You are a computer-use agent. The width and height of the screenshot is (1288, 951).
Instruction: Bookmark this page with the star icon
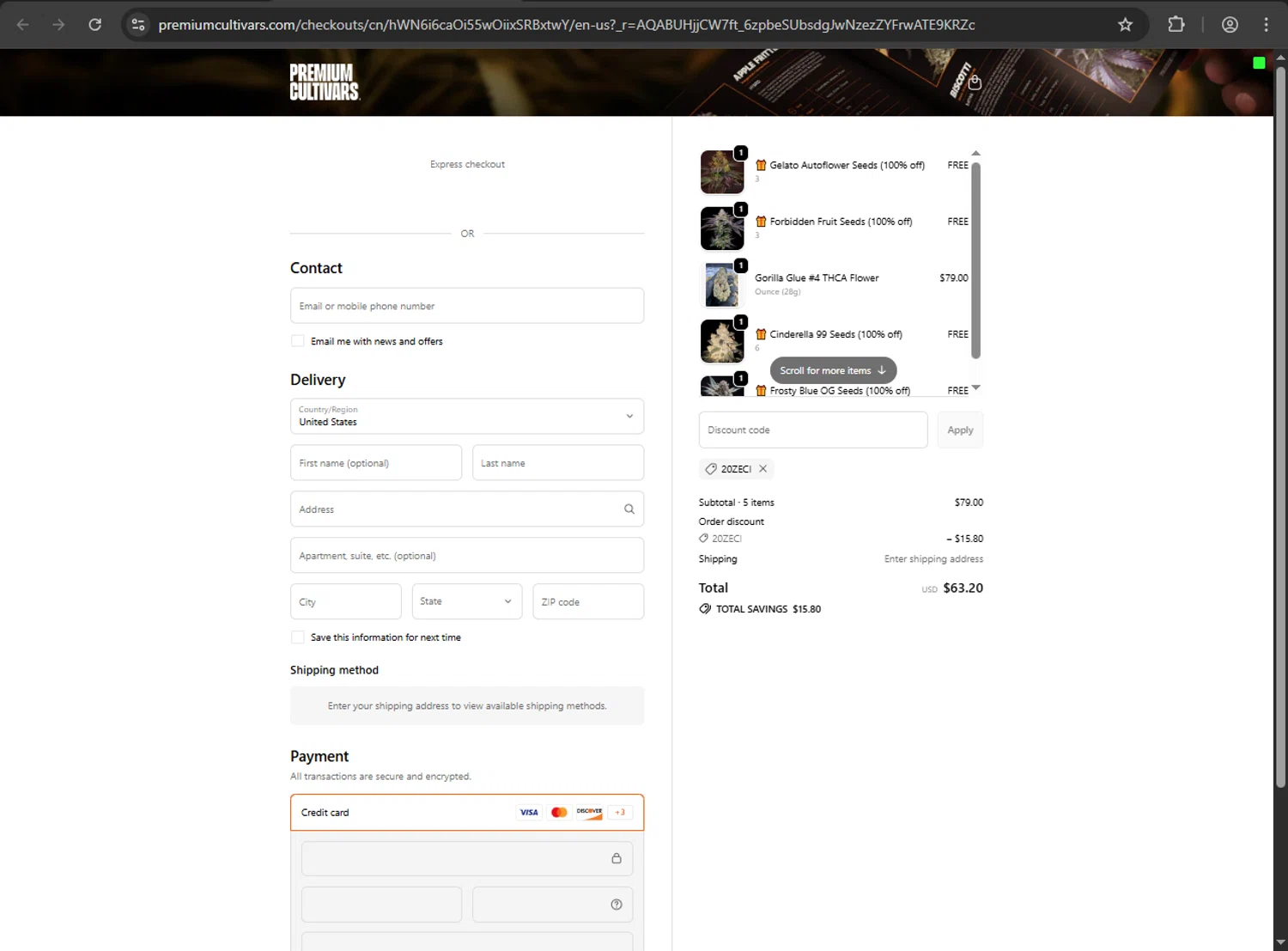click(1125, 25)
